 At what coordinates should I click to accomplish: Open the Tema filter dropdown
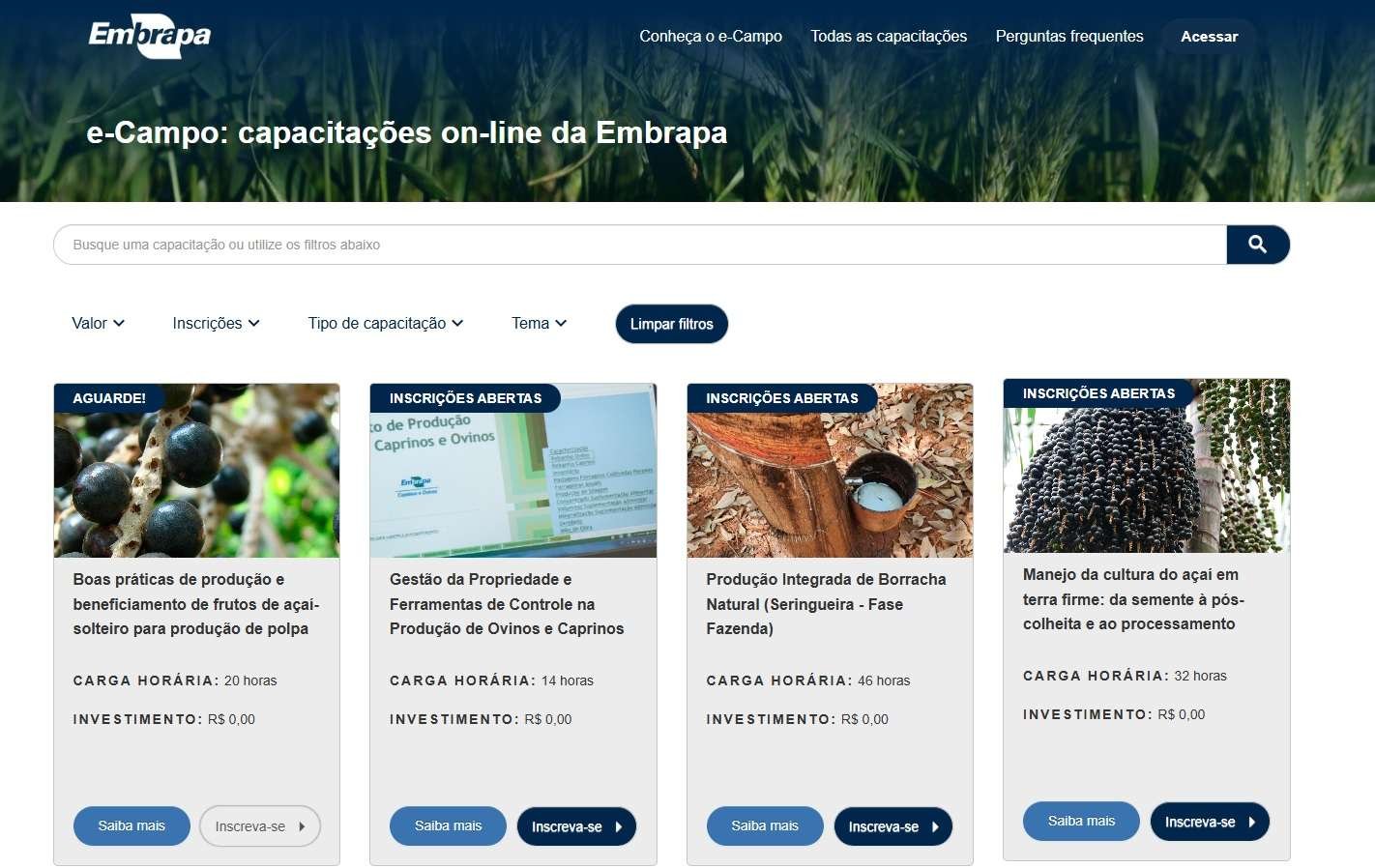539,323
